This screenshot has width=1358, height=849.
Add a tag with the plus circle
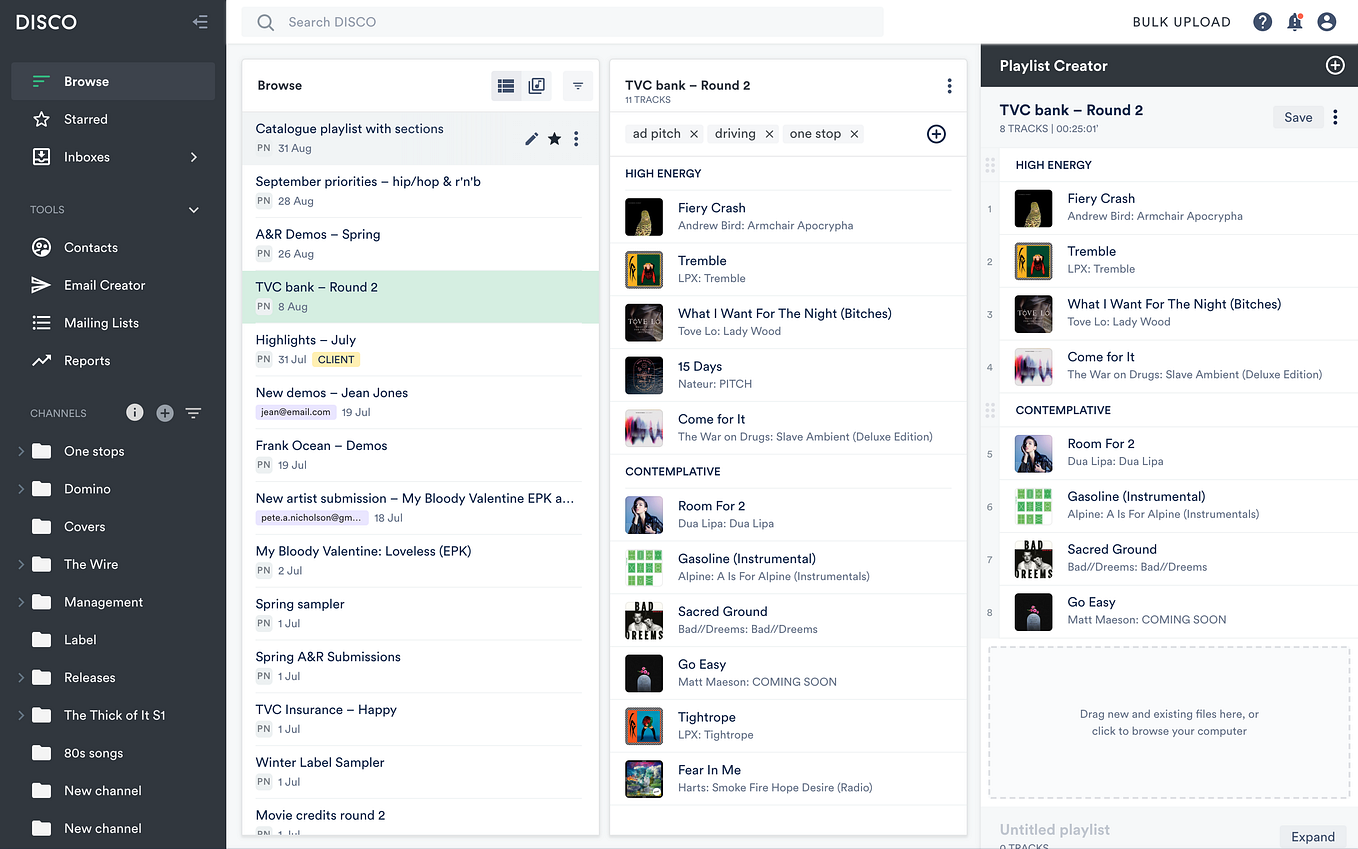click(936, 134)
